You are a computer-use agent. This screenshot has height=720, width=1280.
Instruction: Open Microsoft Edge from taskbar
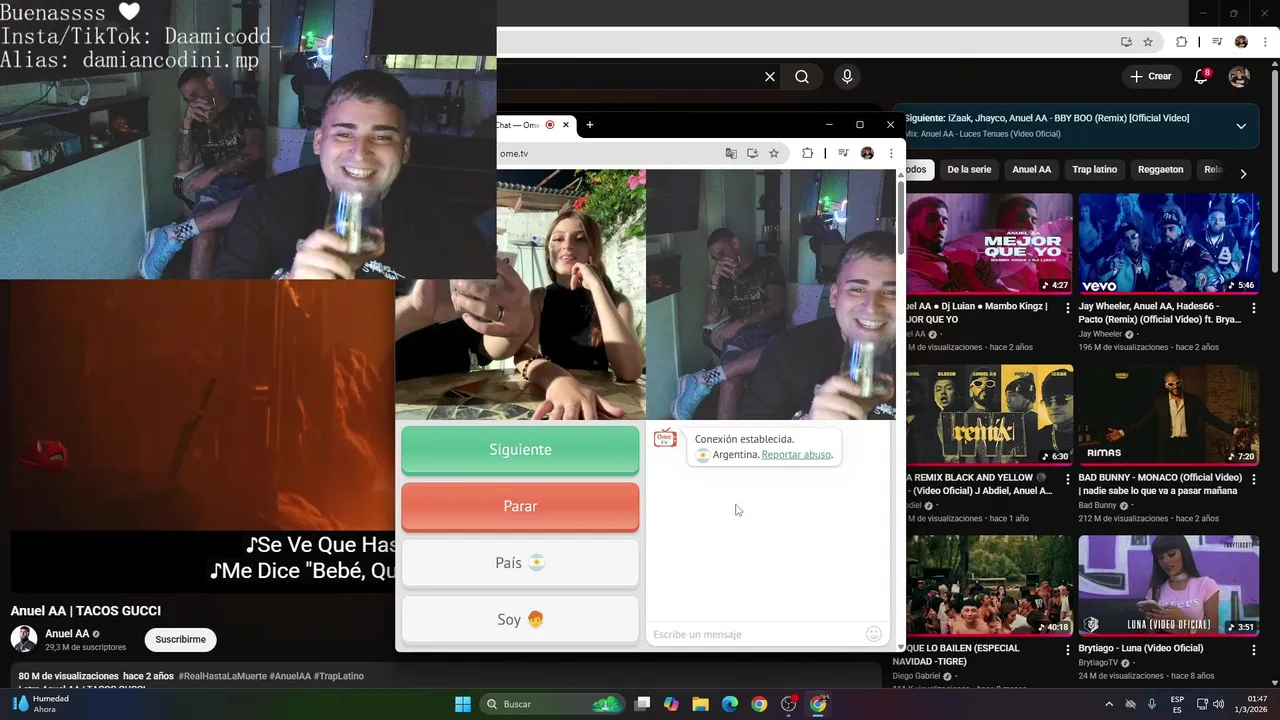point(730,704)
